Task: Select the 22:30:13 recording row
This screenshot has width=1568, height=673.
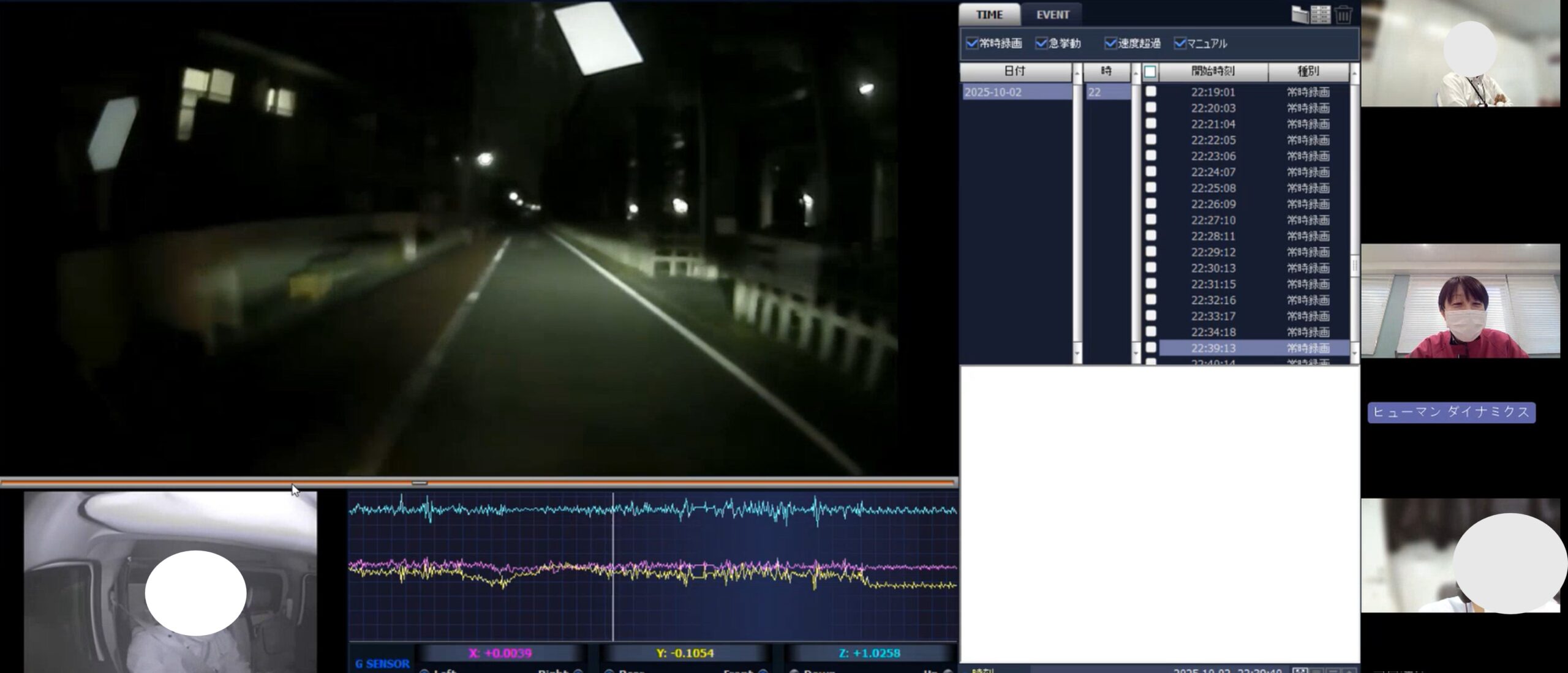Action: pos(1213,268)
